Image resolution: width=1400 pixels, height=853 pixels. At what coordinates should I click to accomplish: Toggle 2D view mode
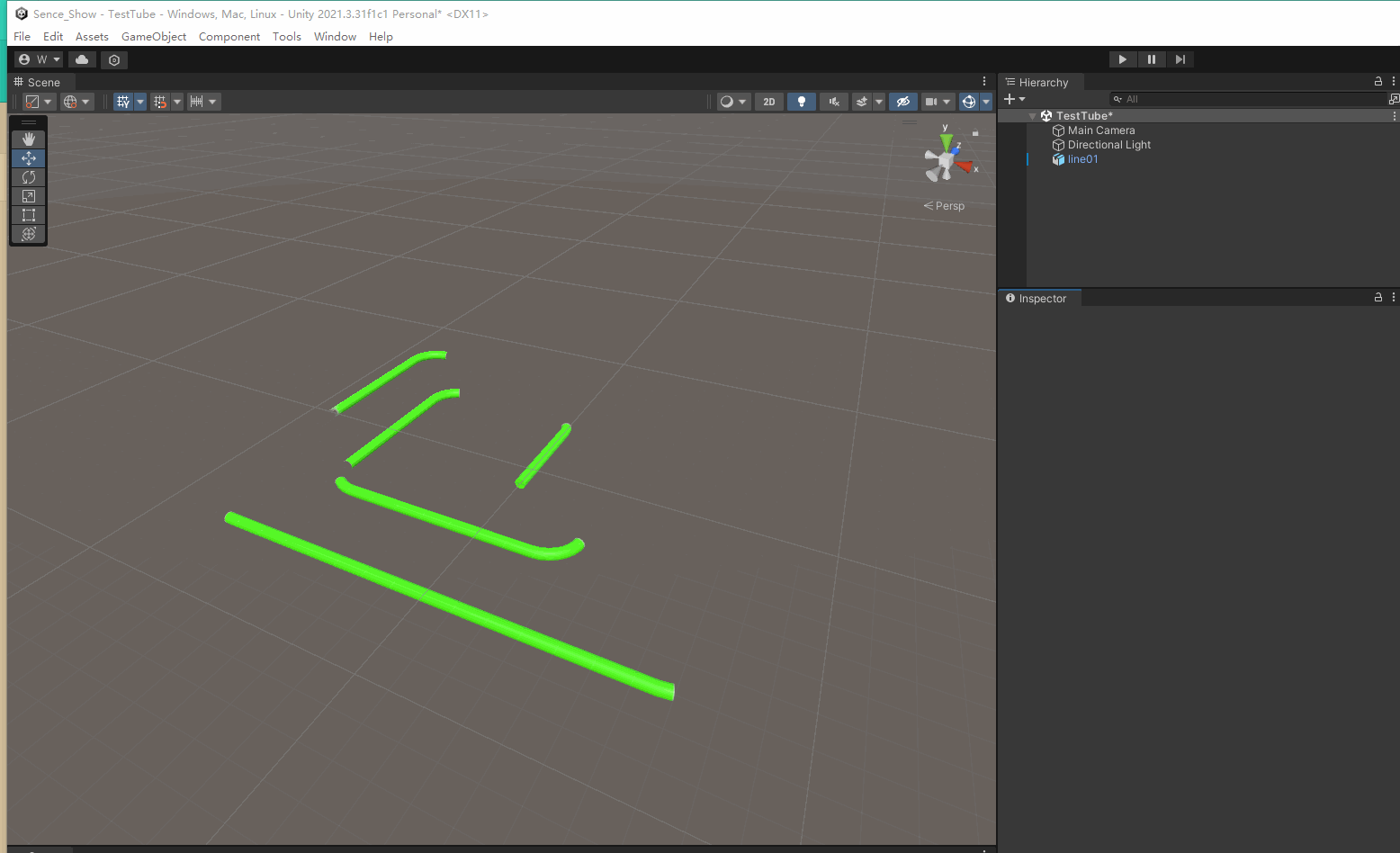[769, 102]
